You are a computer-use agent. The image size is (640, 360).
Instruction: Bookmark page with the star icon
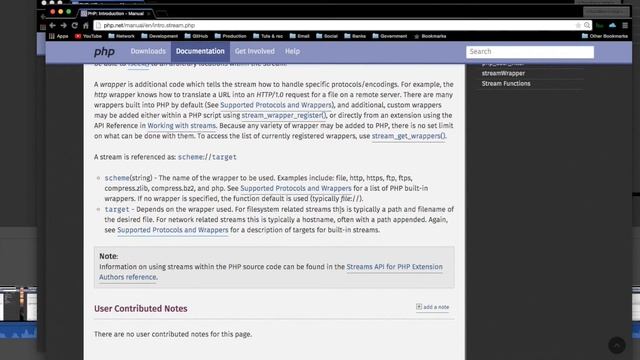click(578, 25)
